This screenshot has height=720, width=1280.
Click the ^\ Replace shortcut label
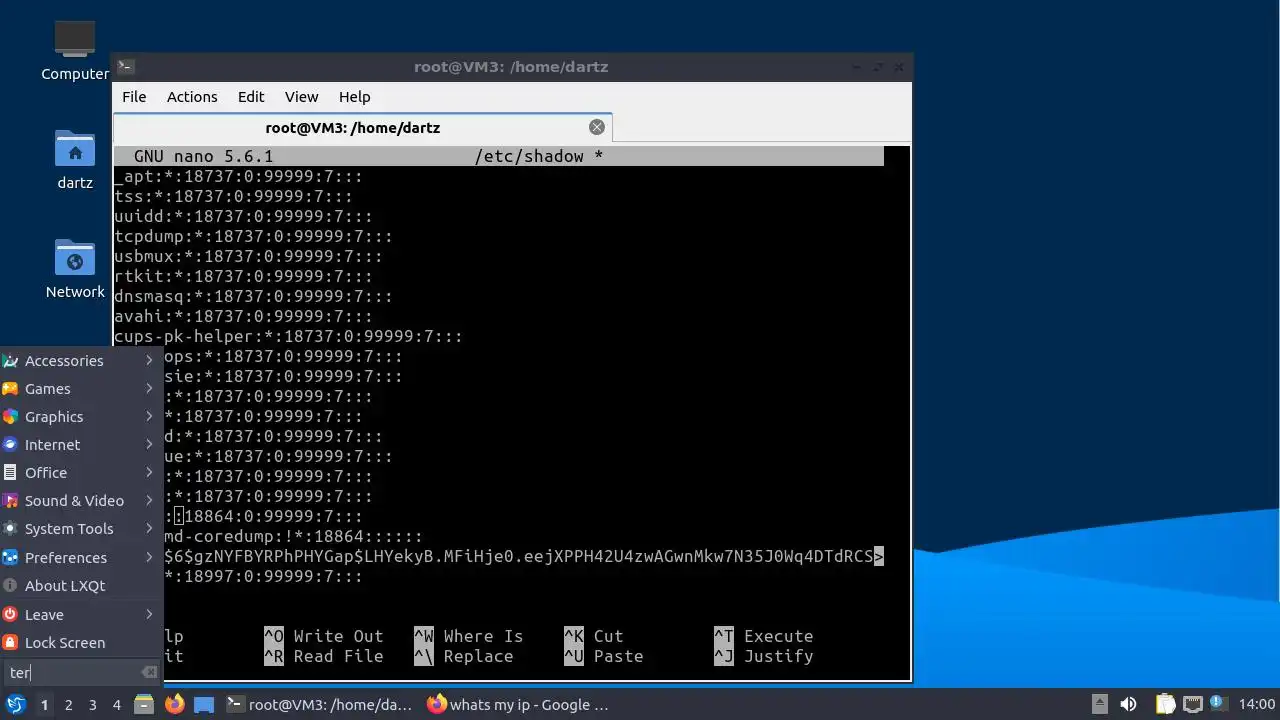(x=464, y=656)
